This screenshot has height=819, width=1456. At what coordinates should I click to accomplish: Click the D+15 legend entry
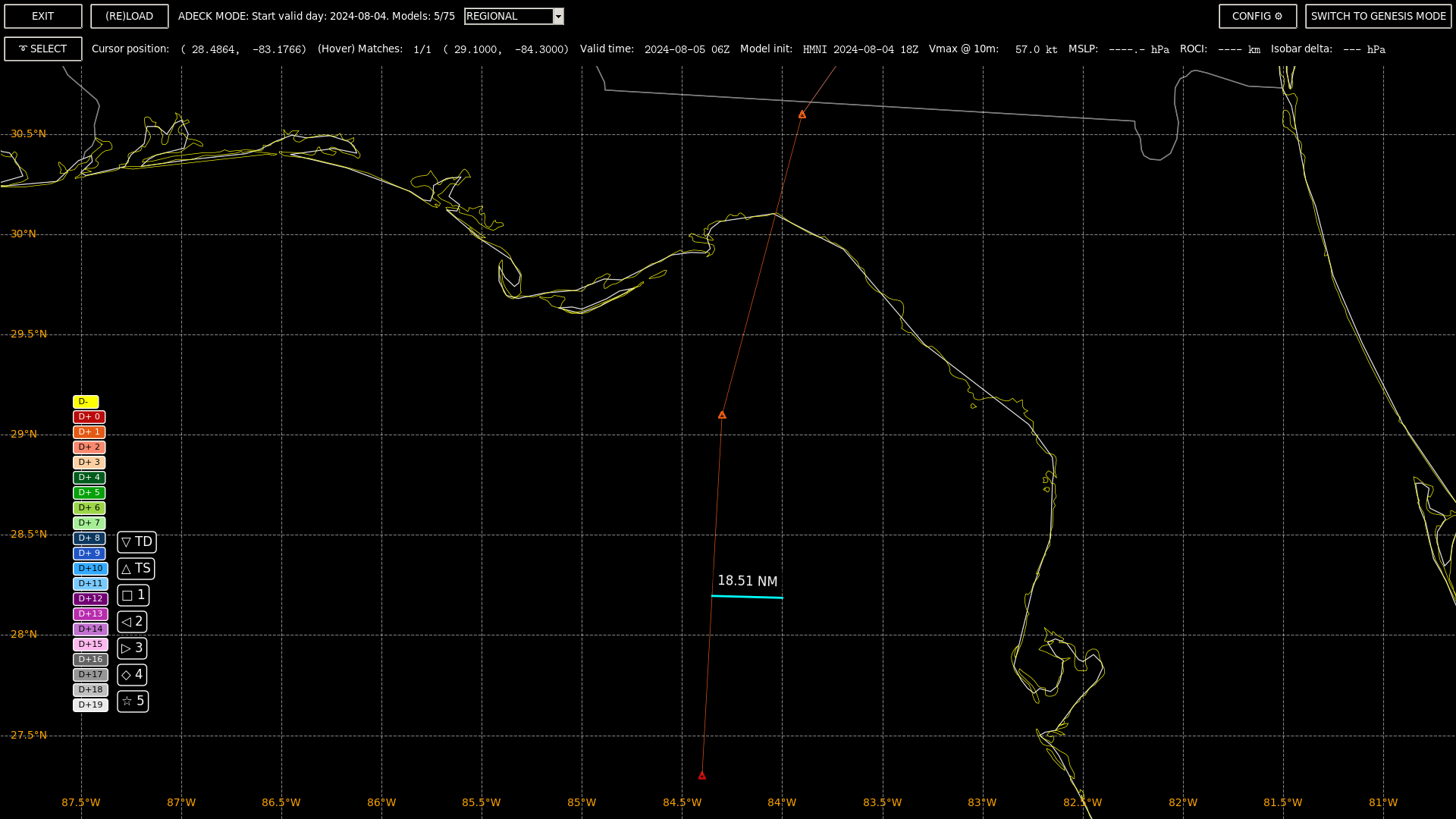(90, 645)
